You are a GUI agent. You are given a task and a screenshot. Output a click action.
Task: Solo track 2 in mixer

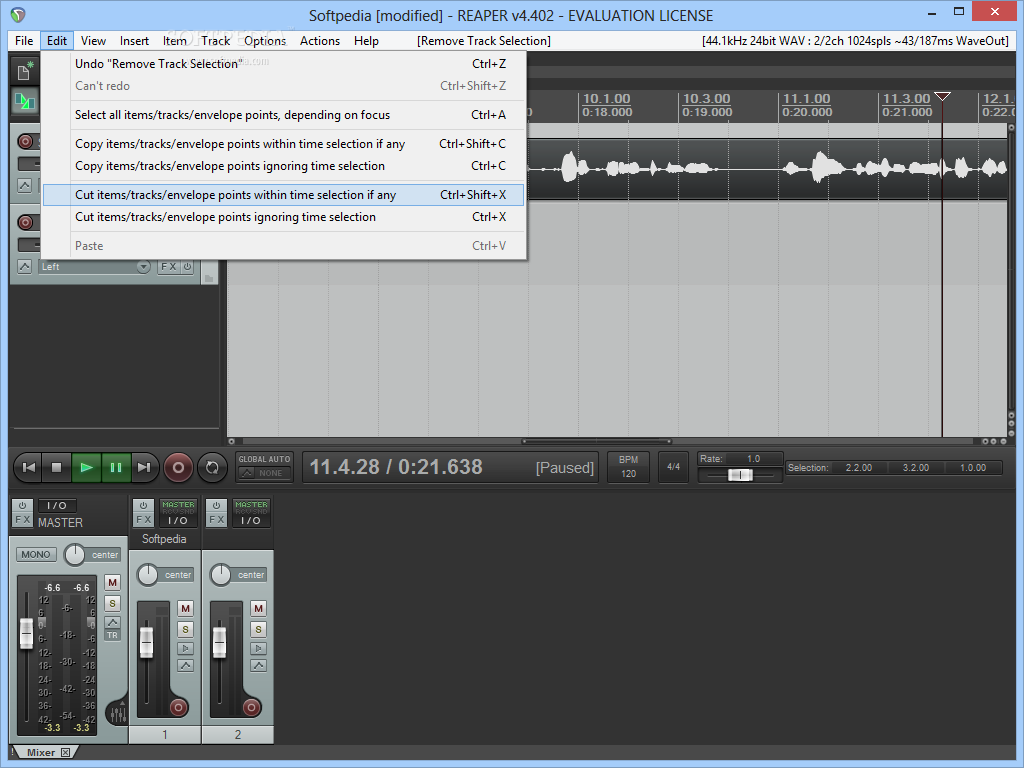click(259, 630)
